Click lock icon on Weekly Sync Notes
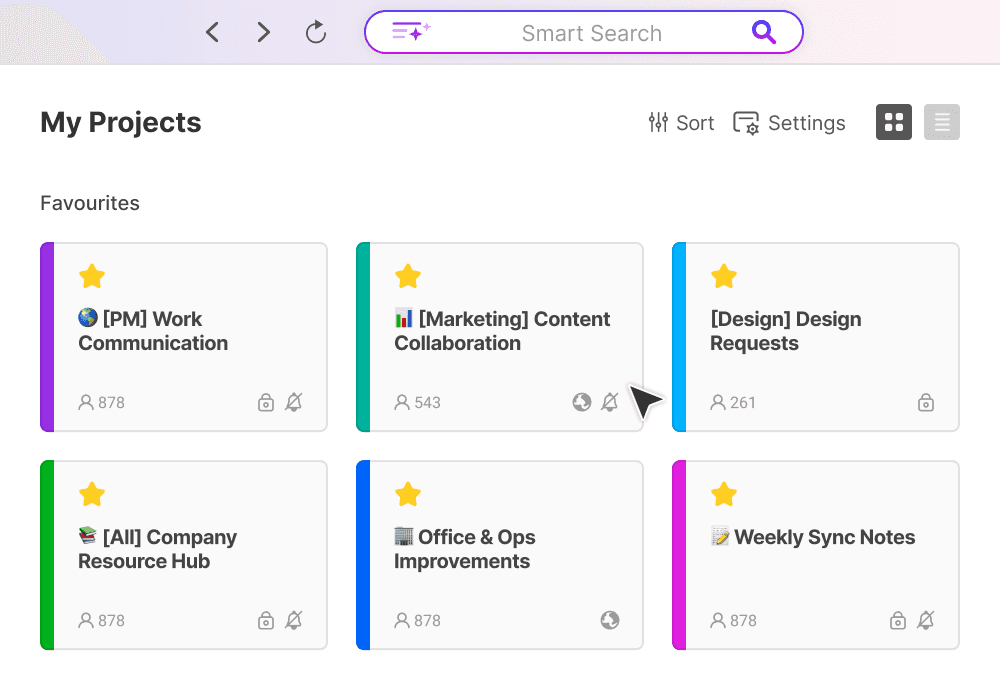 tap(898, 620)
